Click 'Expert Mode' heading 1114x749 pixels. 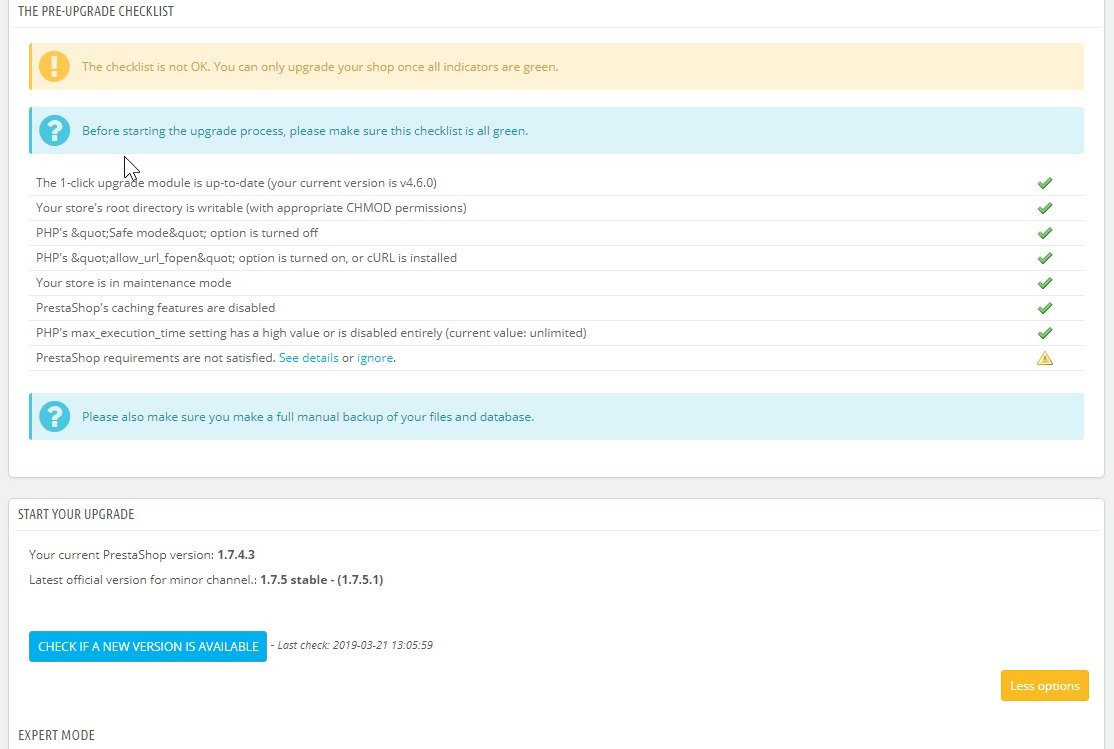[x=56, y=735]
